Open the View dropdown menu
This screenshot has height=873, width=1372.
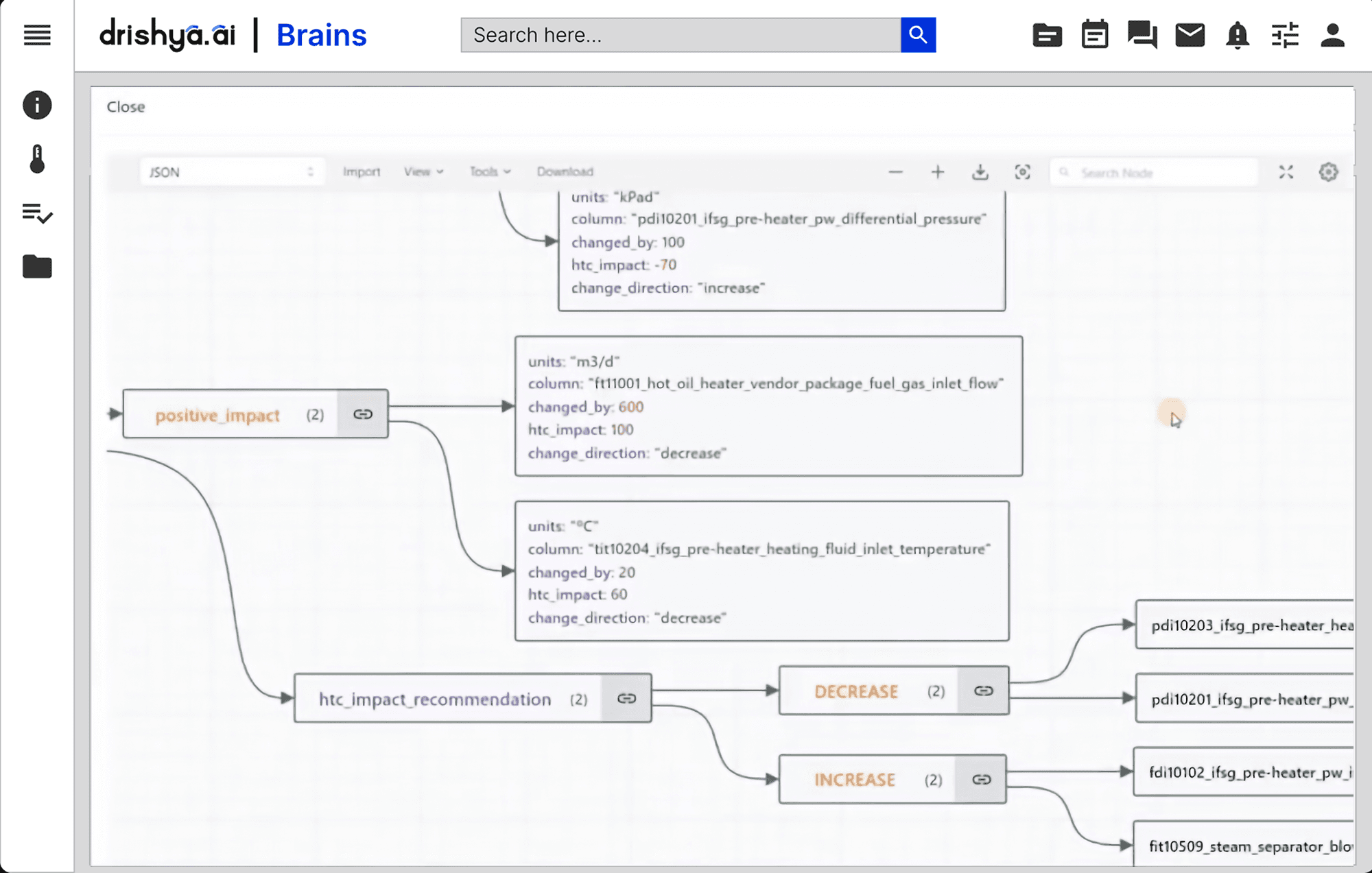pyautogui.click(x=423, y=171)
